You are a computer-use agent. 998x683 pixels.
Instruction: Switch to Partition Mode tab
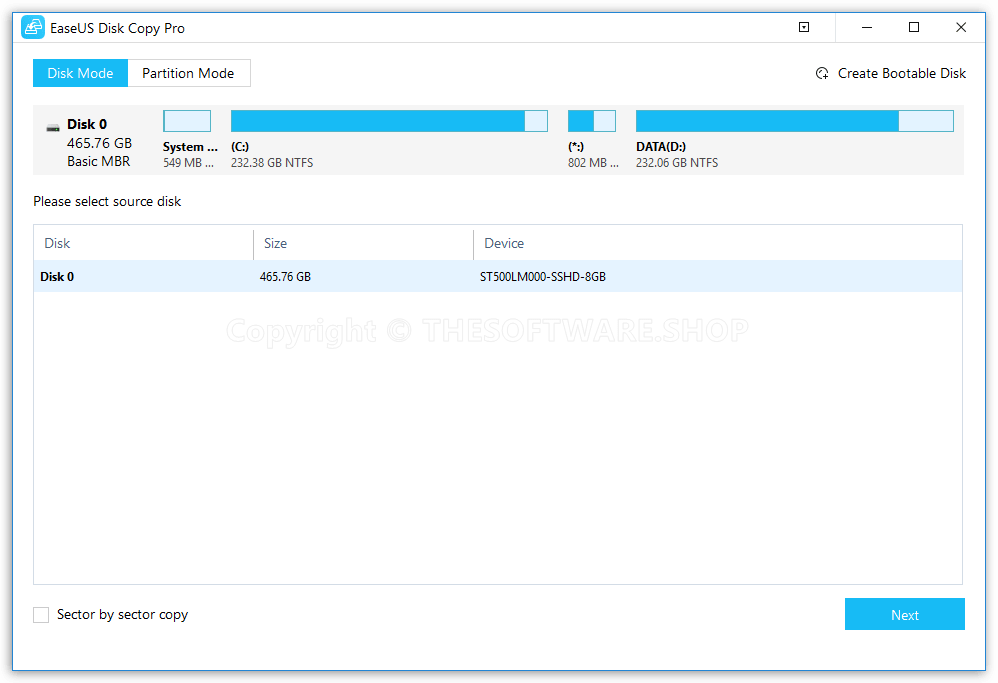188,73
